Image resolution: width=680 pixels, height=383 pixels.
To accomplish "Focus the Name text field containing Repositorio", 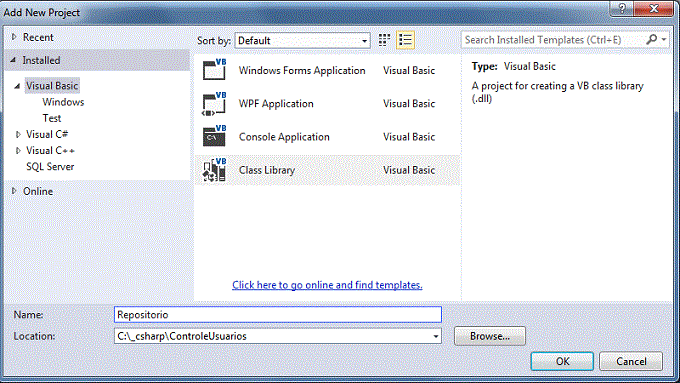I will [278, 314].
